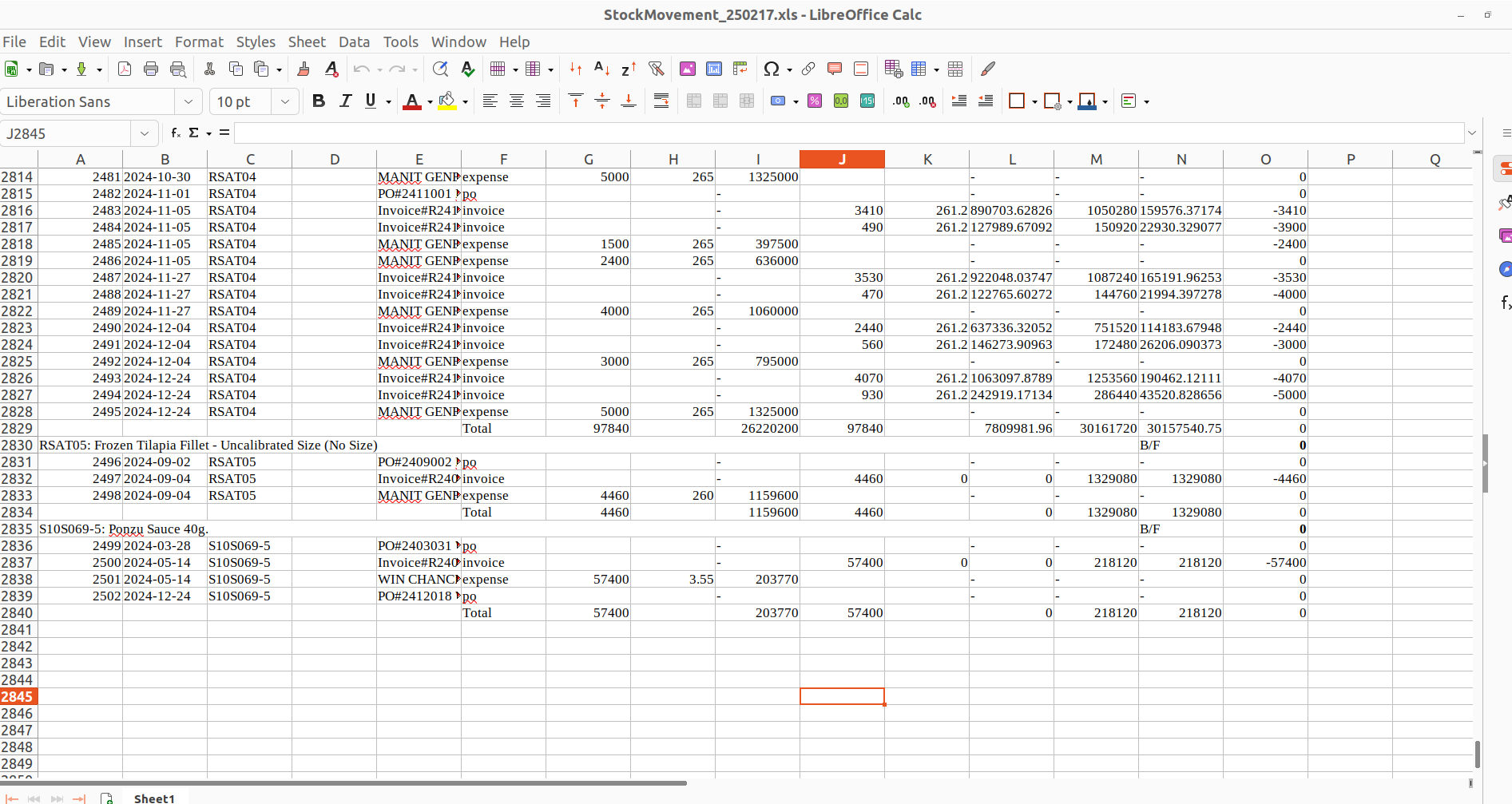1512x804 pixels.
Task: Toggle Align Left
Action: point(490,101)
